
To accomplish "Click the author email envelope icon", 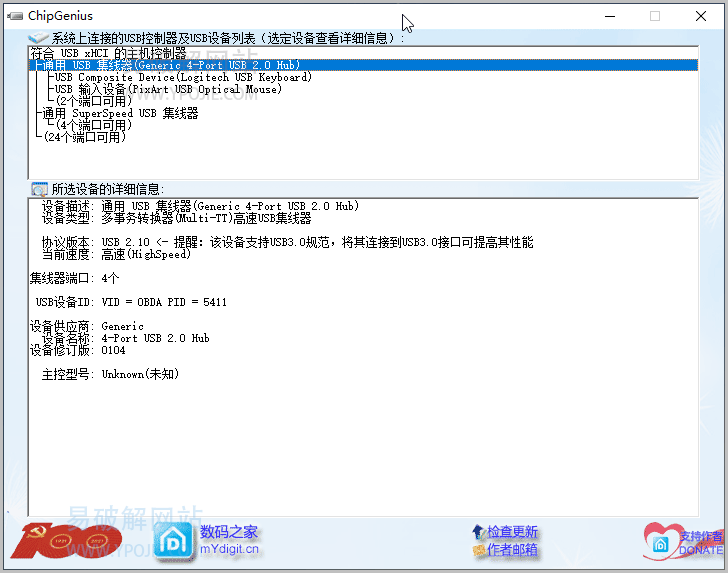I will point(478,550).
